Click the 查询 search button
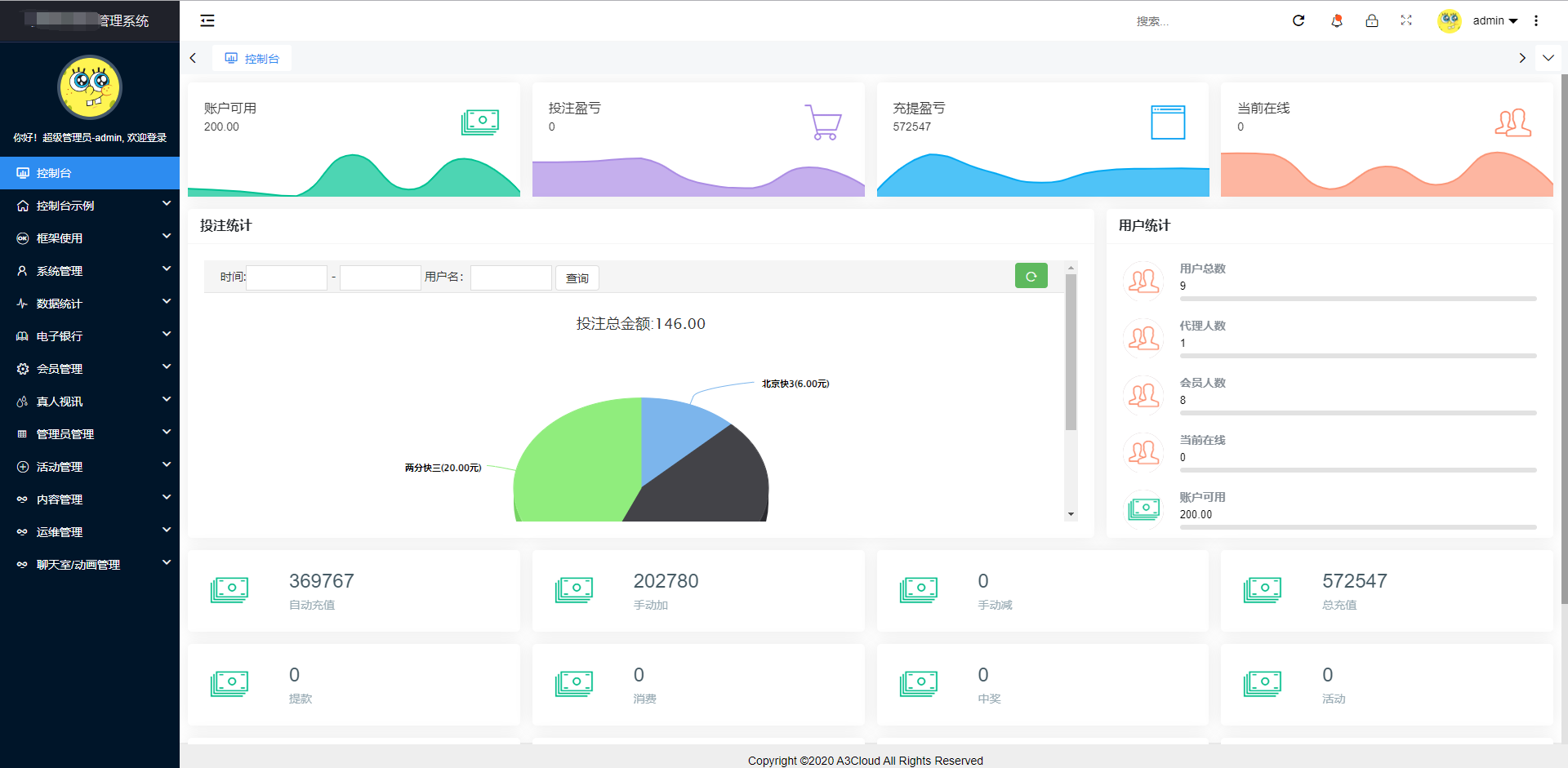Image resolution: width=1568 pixels, height=768 pixels. [577, 278]
